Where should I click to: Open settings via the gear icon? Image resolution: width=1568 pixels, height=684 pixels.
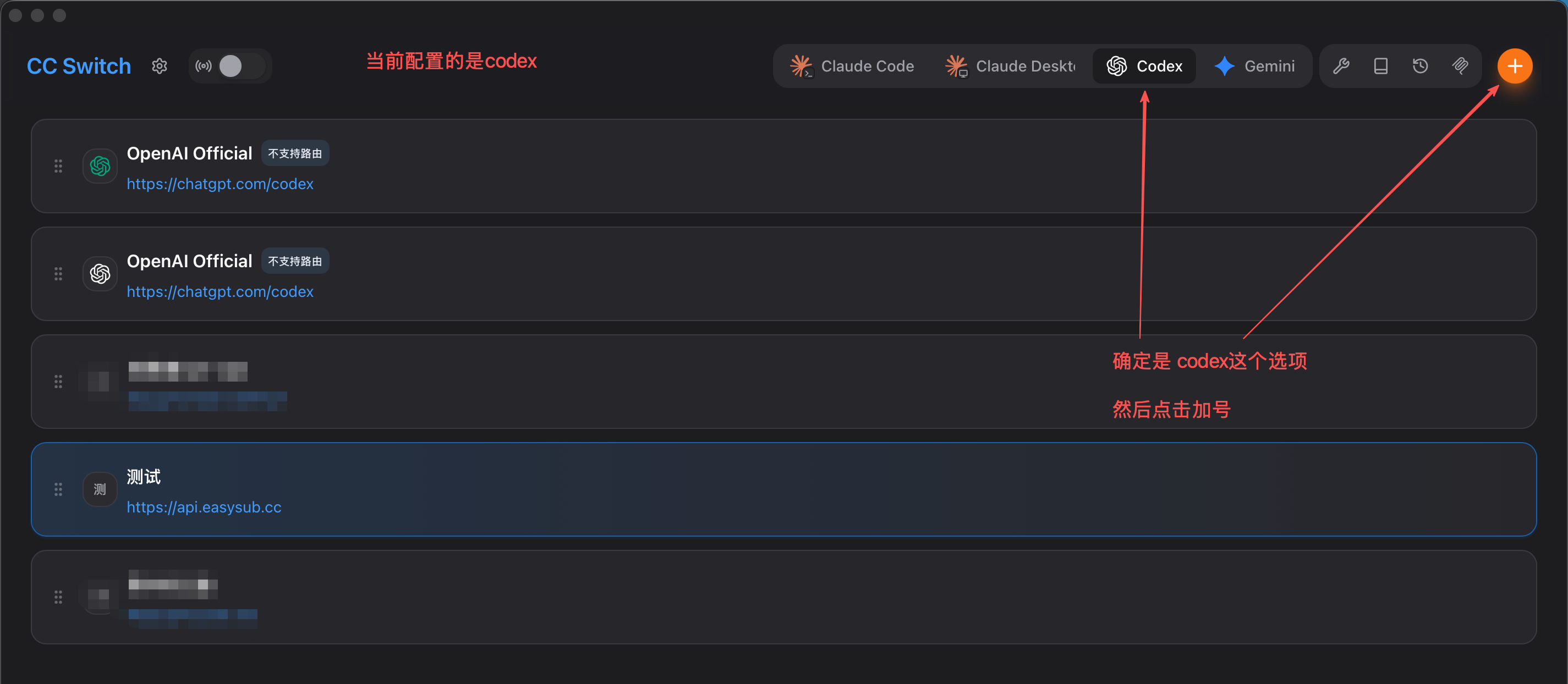[160, 66]
